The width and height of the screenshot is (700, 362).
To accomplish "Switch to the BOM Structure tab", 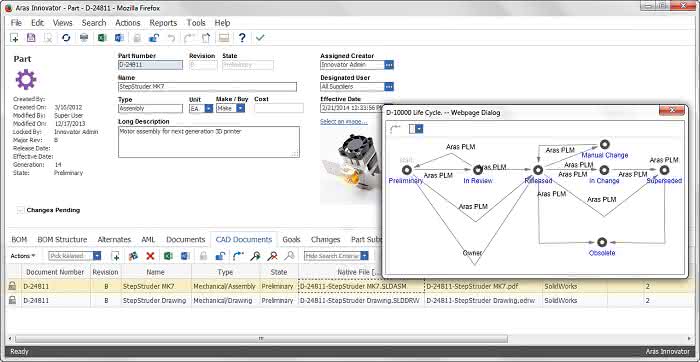I will [62, 240].
